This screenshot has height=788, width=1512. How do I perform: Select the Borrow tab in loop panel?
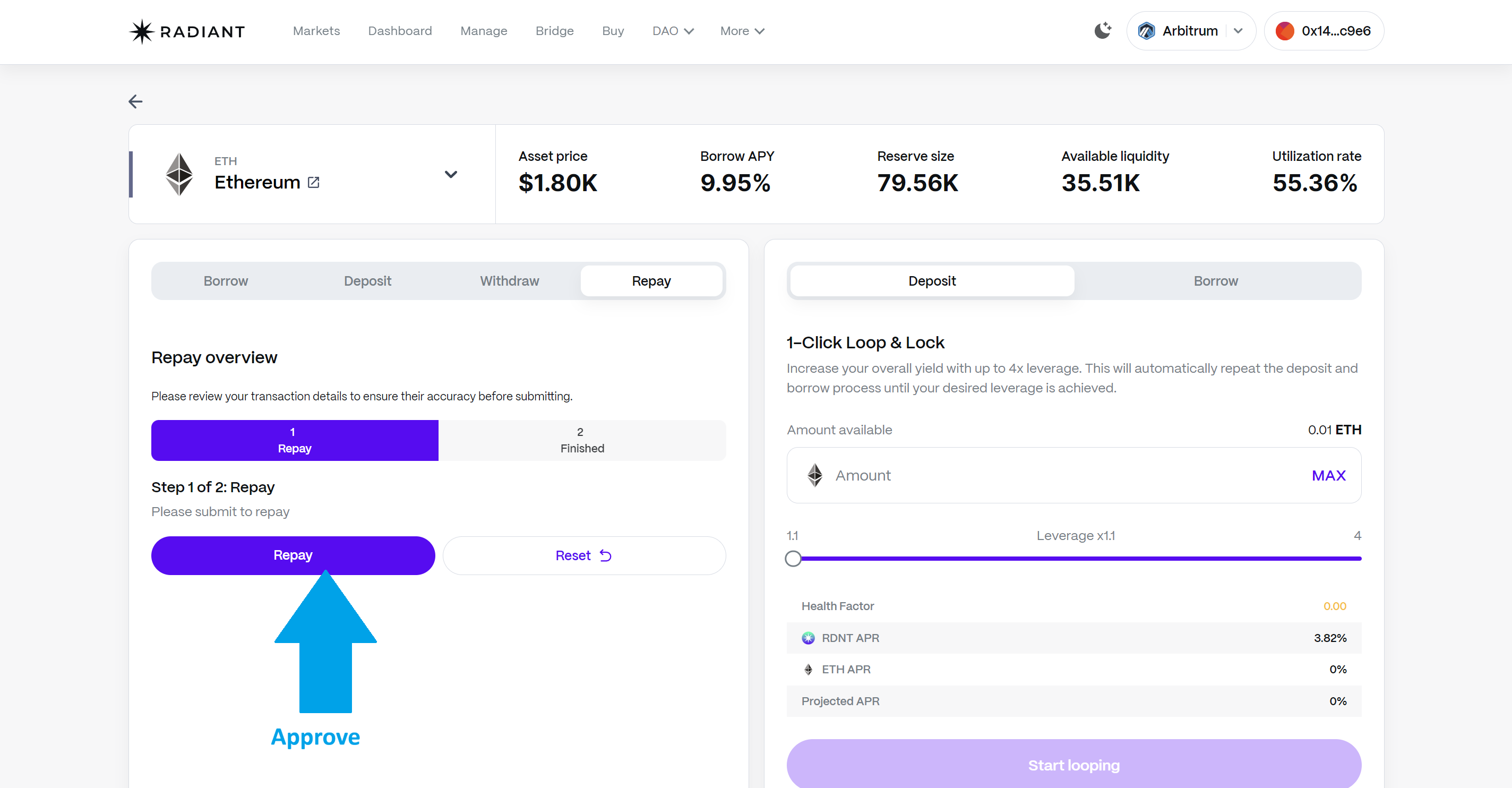pyautogui.click(x=1216, y=281)
